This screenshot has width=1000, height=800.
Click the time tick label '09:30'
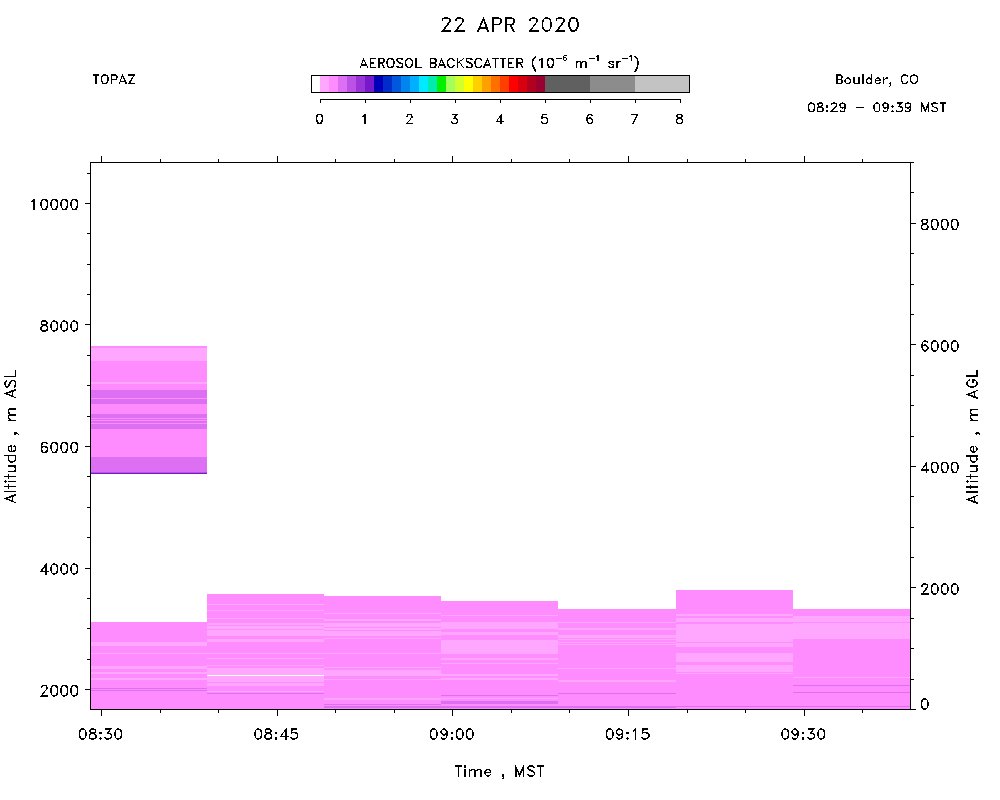(x=804, y=734)
